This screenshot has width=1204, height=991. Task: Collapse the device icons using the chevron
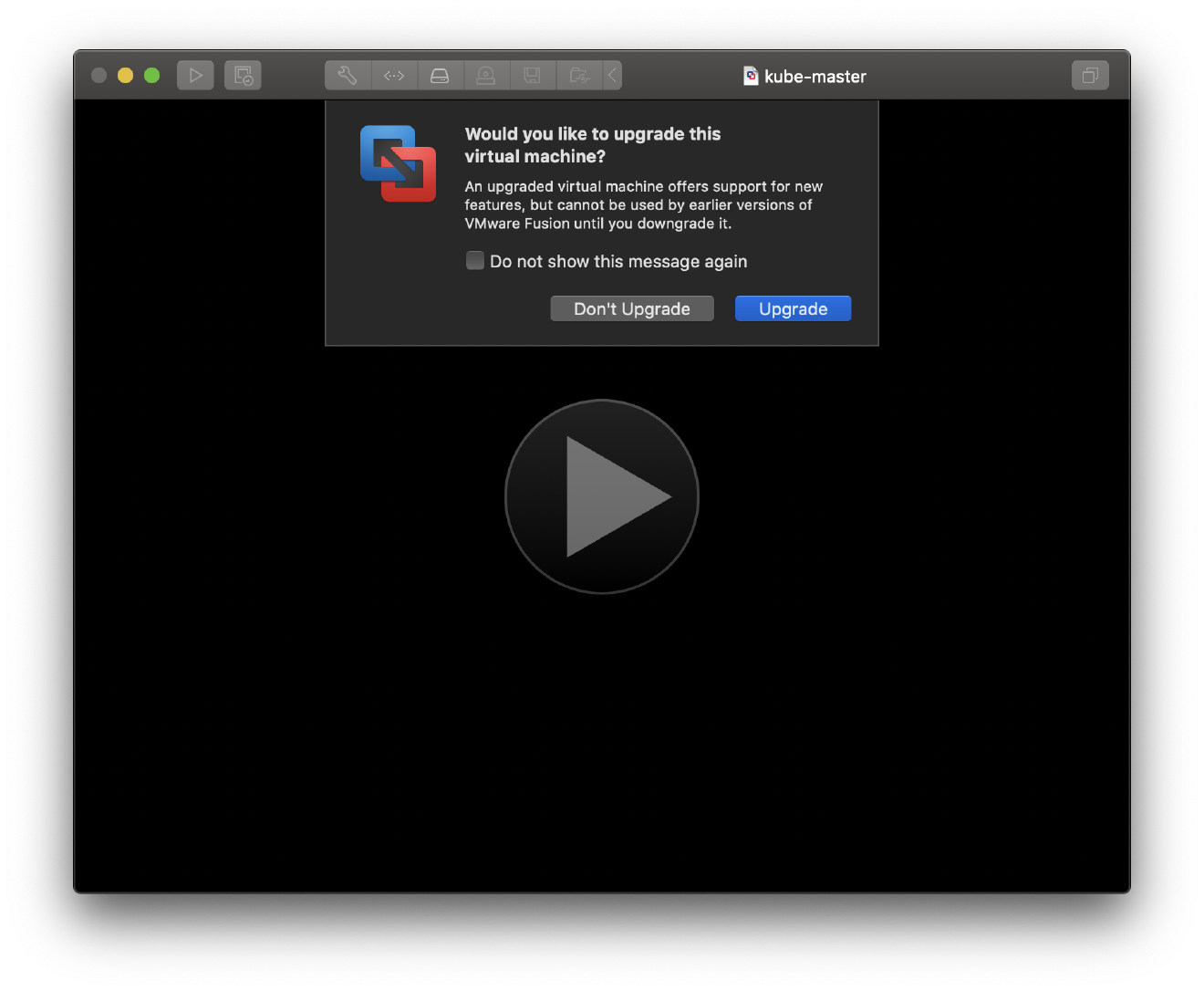[x=611, y=75]
